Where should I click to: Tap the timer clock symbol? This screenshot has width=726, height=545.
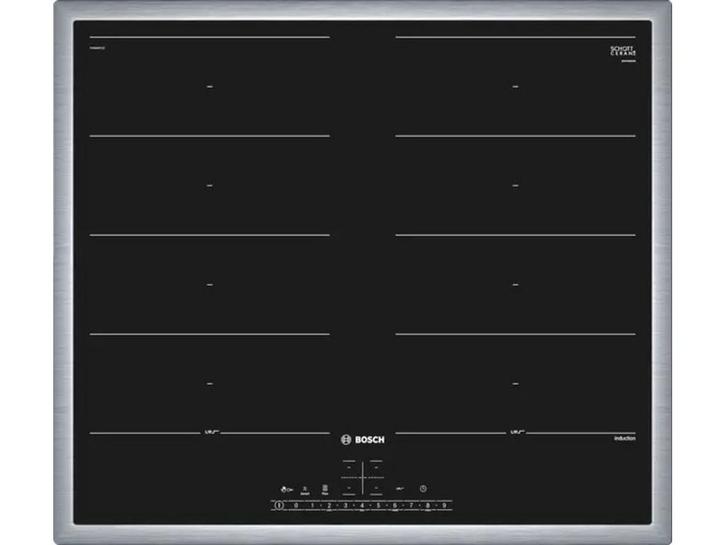coord(423,489)
